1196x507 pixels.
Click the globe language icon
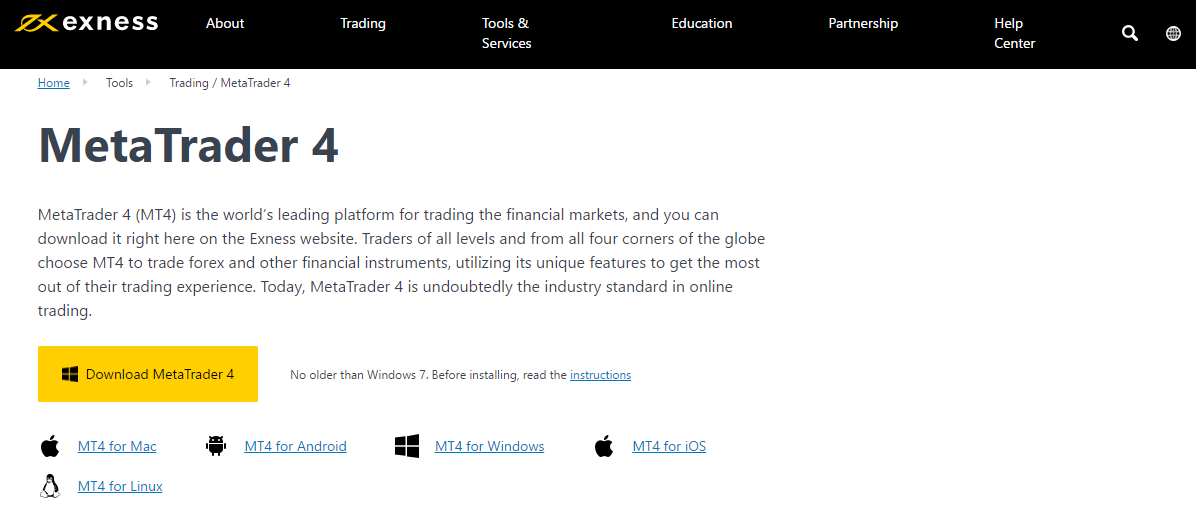tap(1173, 34)
